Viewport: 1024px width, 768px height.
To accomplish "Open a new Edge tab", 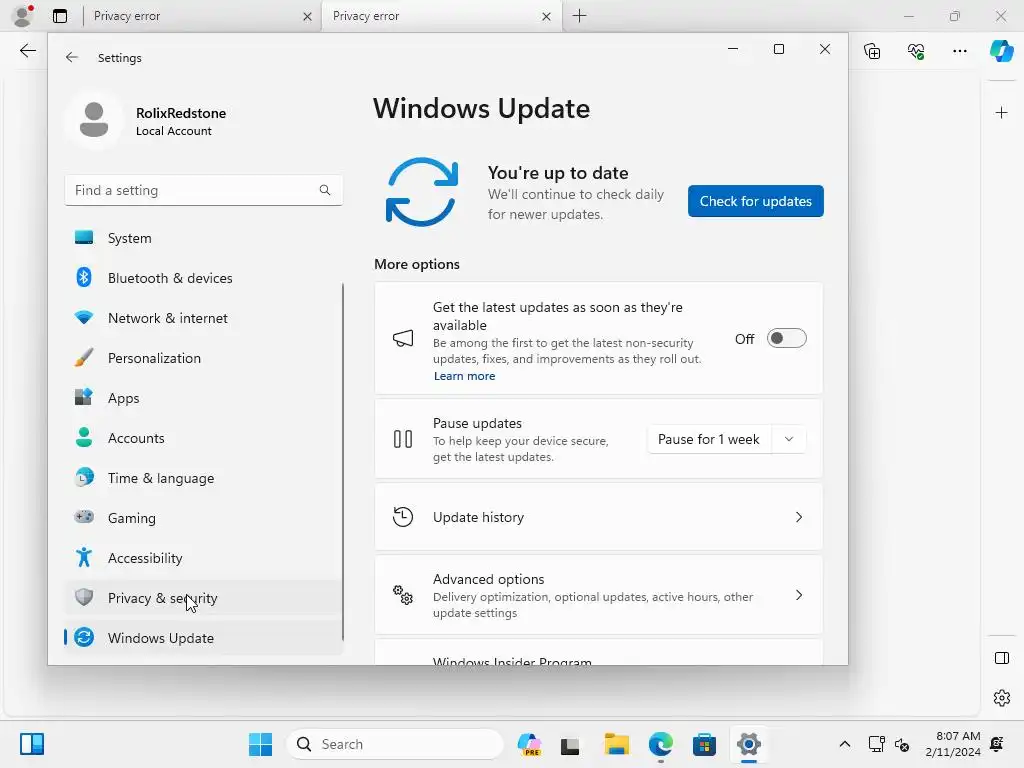I will click(579, 16).
